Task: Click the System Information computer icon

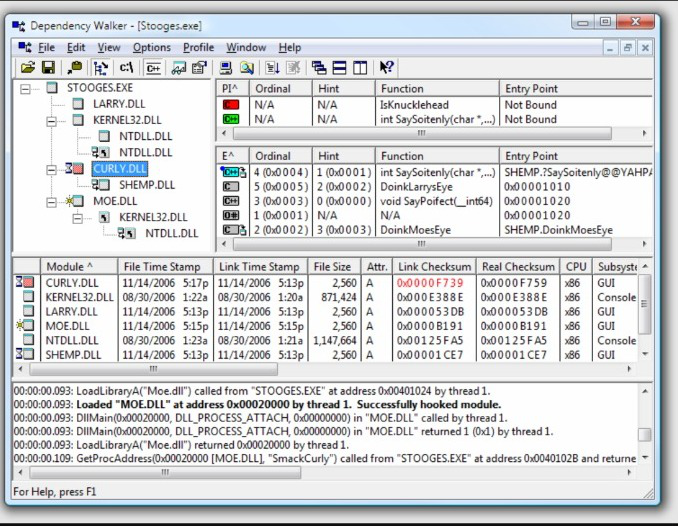Action: click(x=225, y=67)
